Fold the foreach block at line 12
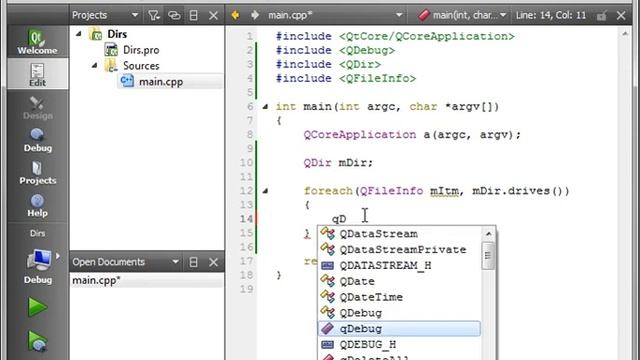Screen dimensions: 640x360 pos(265,191)
